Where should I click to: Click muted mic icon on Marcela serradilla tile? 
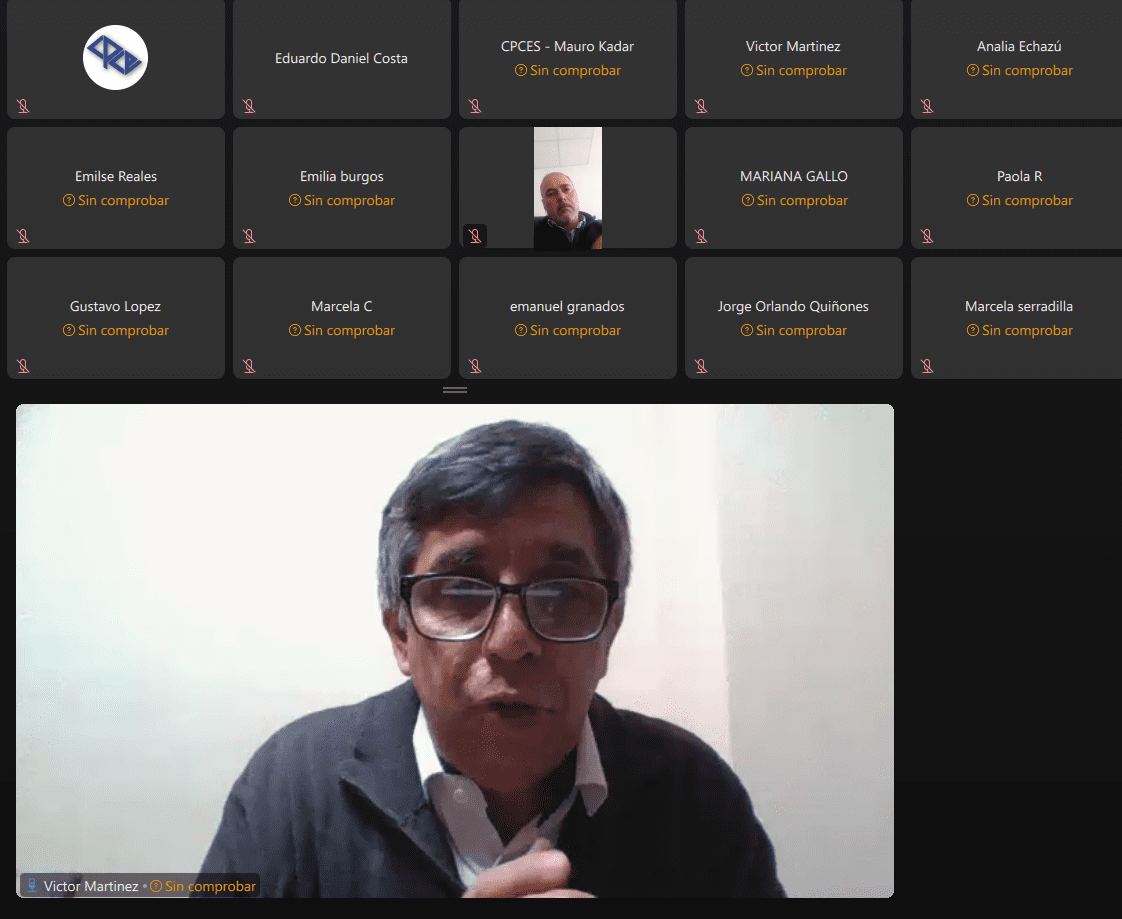(927, 366)
